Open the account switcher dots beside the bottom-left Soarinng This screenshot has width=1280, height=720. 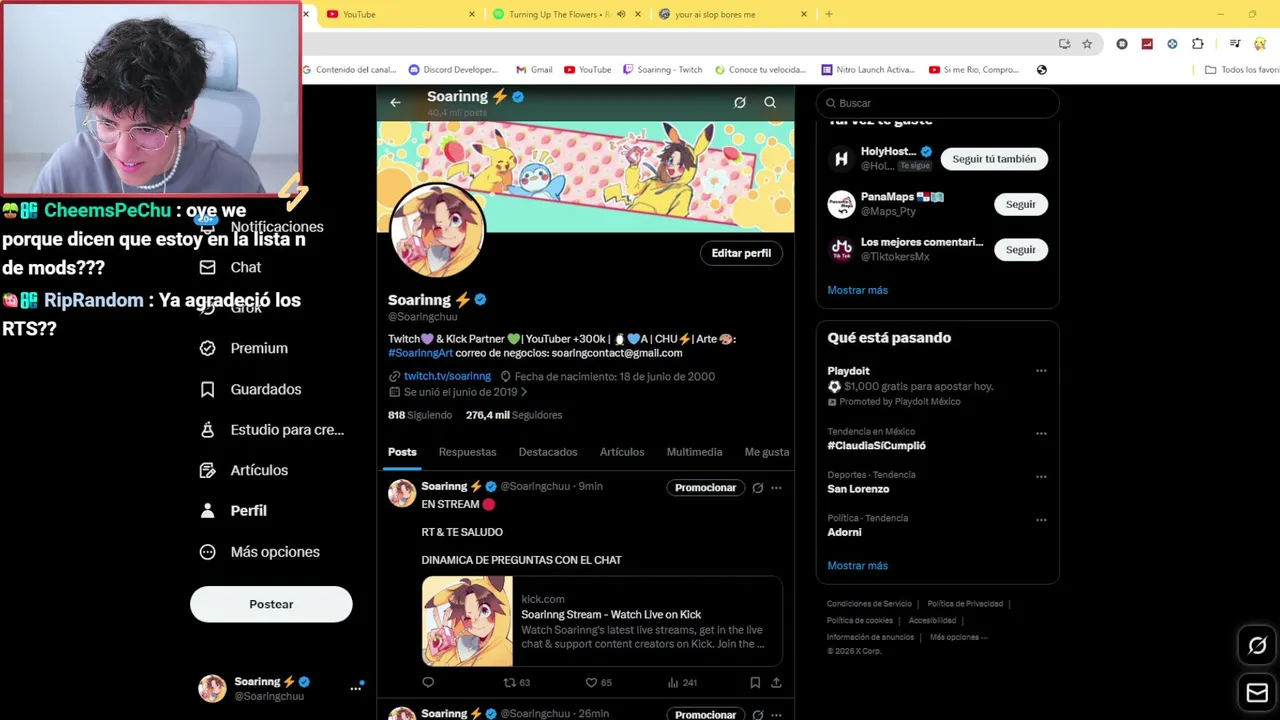[x=355, y=688]
